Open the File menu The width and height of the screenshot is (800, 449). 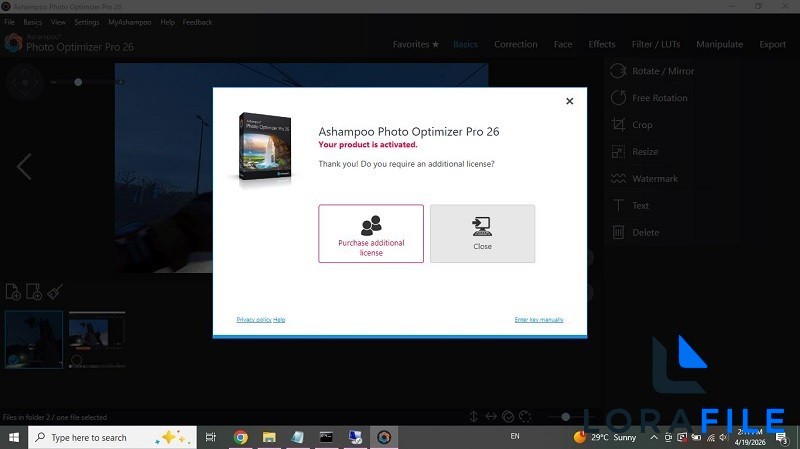[9, 22]
